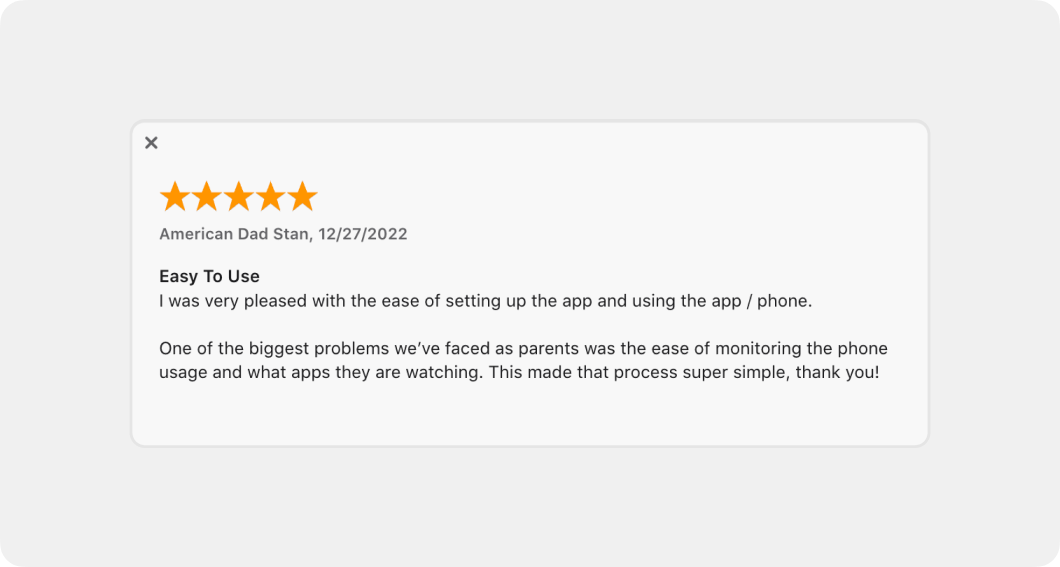Image resolution: width=1060 pixels, height=567 pixels.
Task: Click the reviewer name American Dad Stan
Action: [x=235, y=234]
